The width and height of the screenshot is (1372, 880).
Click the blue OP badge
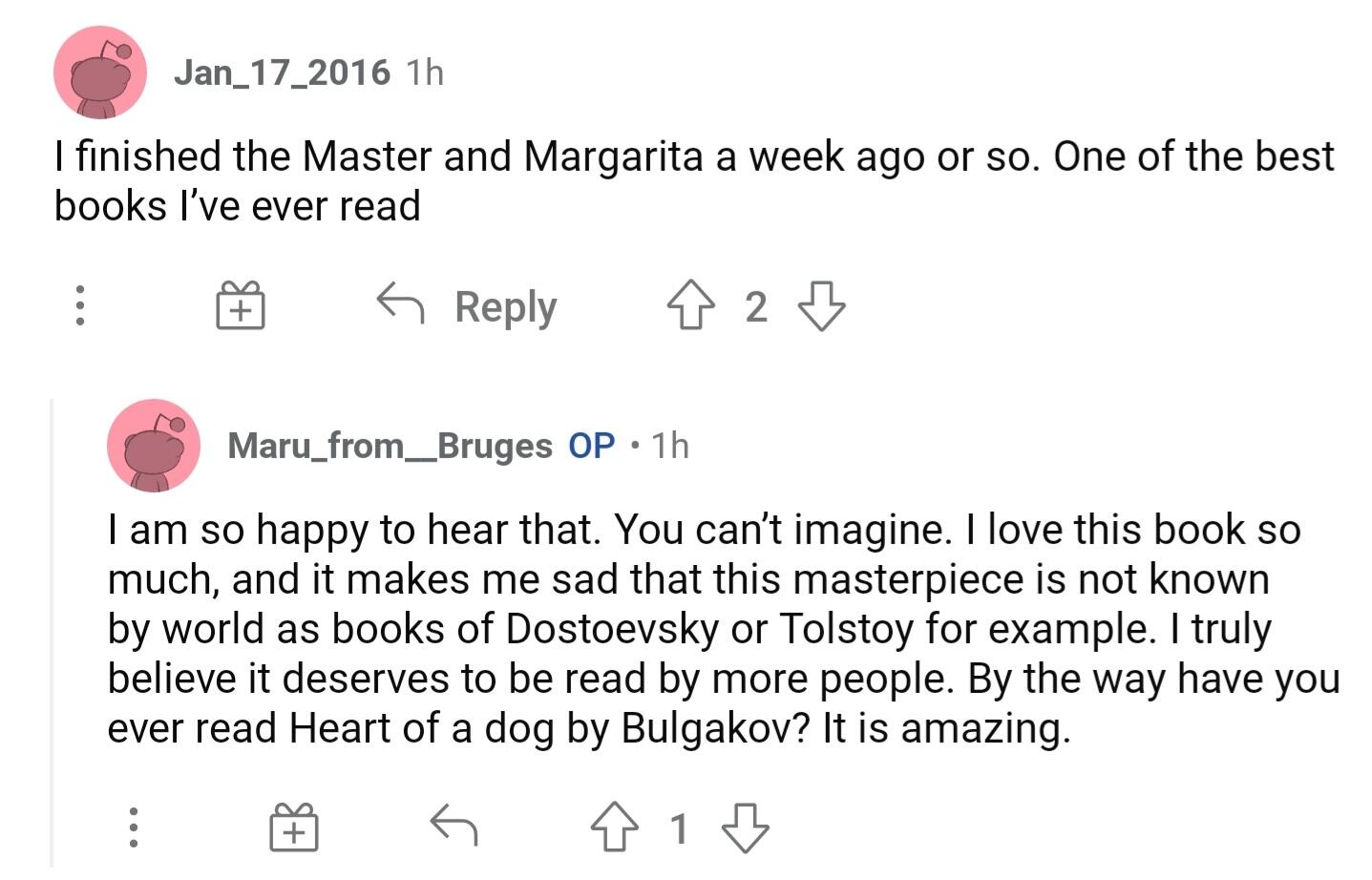(x=592, y=446)
